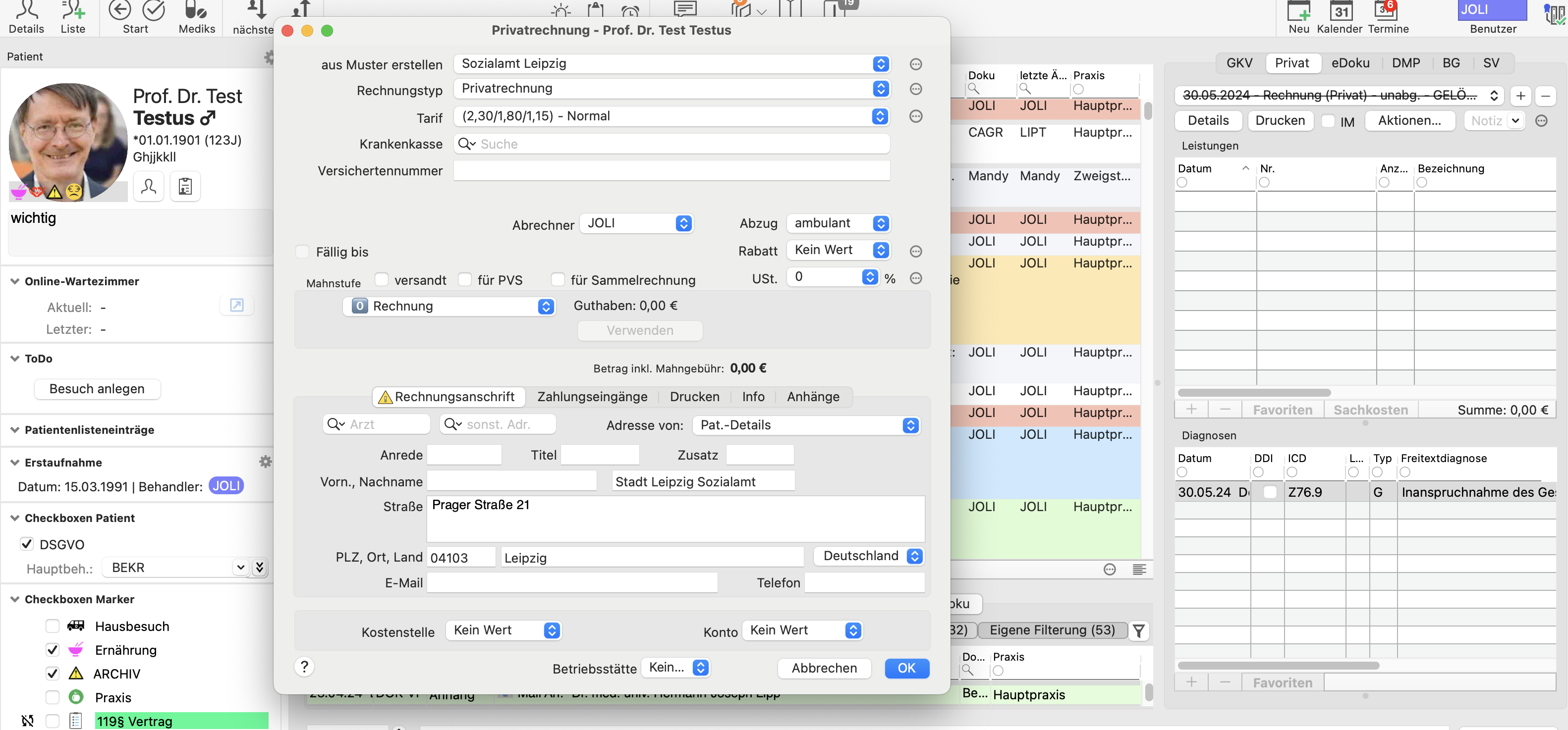The width and height of the screenshot is (1568, 730).
Task: Click the Diagnosen horizontal scrollbar
Action: [x=1278, y=666]
